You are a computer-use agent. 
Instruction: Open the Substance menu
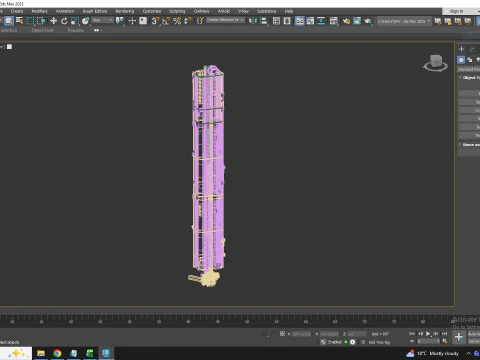[266, 11]
